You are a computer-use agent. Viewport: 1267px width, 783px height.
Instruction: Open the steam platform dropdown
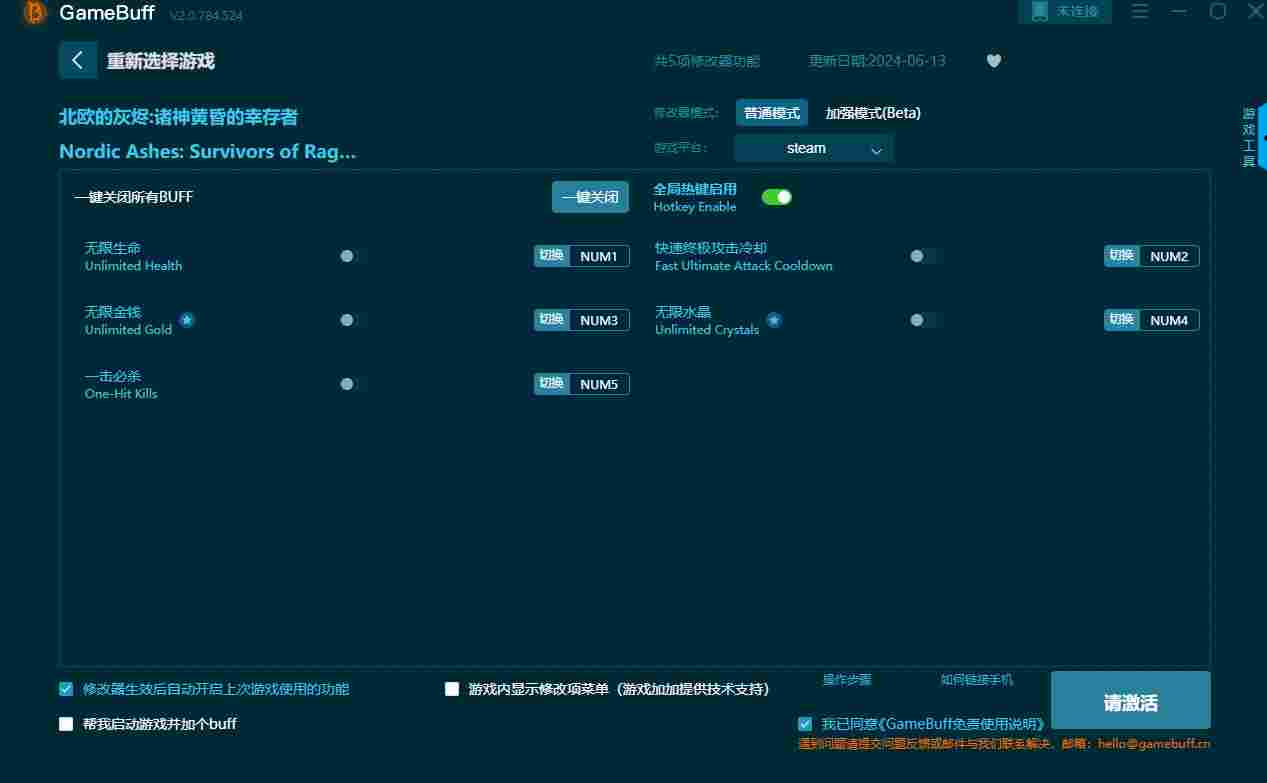pyautogui.click(x=814, y=148)
